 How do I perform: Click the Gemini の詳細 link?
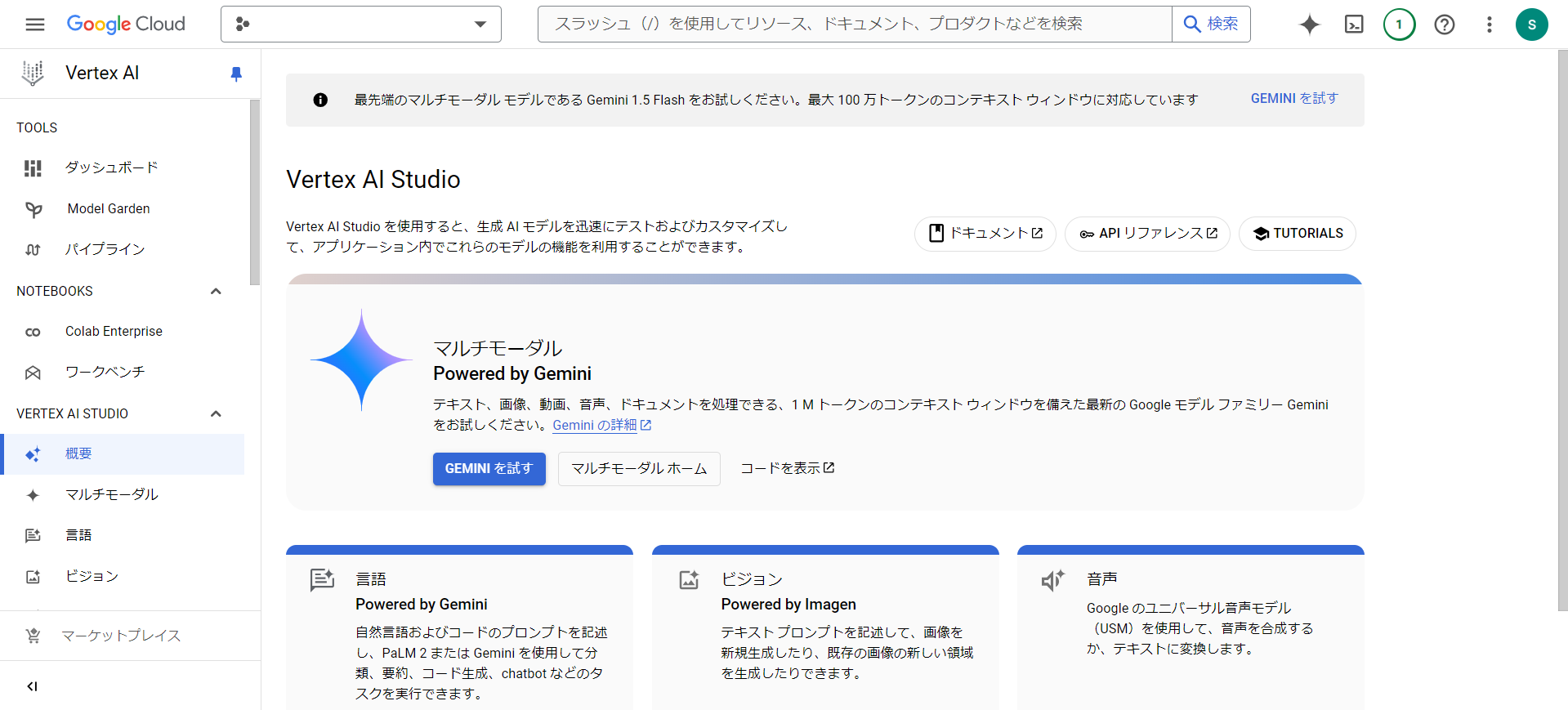(x=601, y=425)
